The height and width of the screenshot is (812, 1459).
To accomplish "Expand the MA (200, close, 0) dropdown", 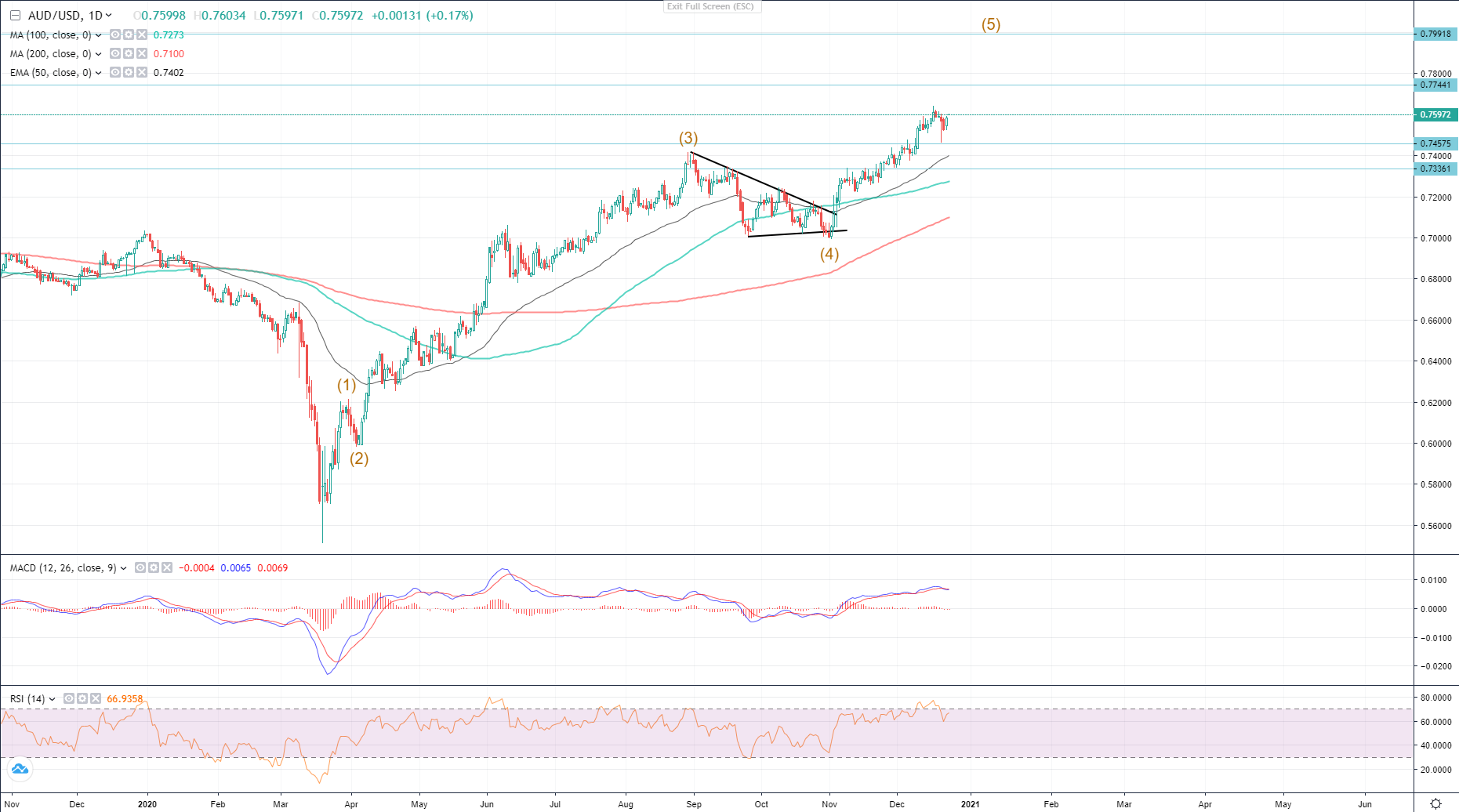I will pyautogui.click(x=98, y=54).
